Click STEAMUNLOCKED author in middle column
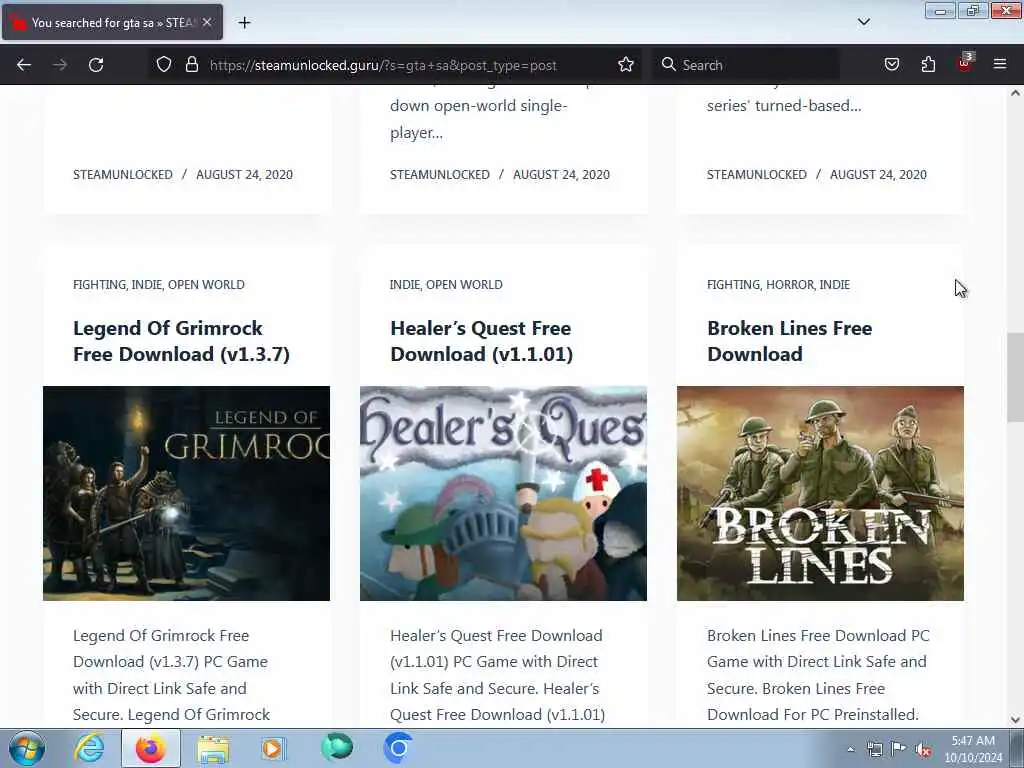The width and height of the screenshot is (1024, 768). tap(440, 174)
